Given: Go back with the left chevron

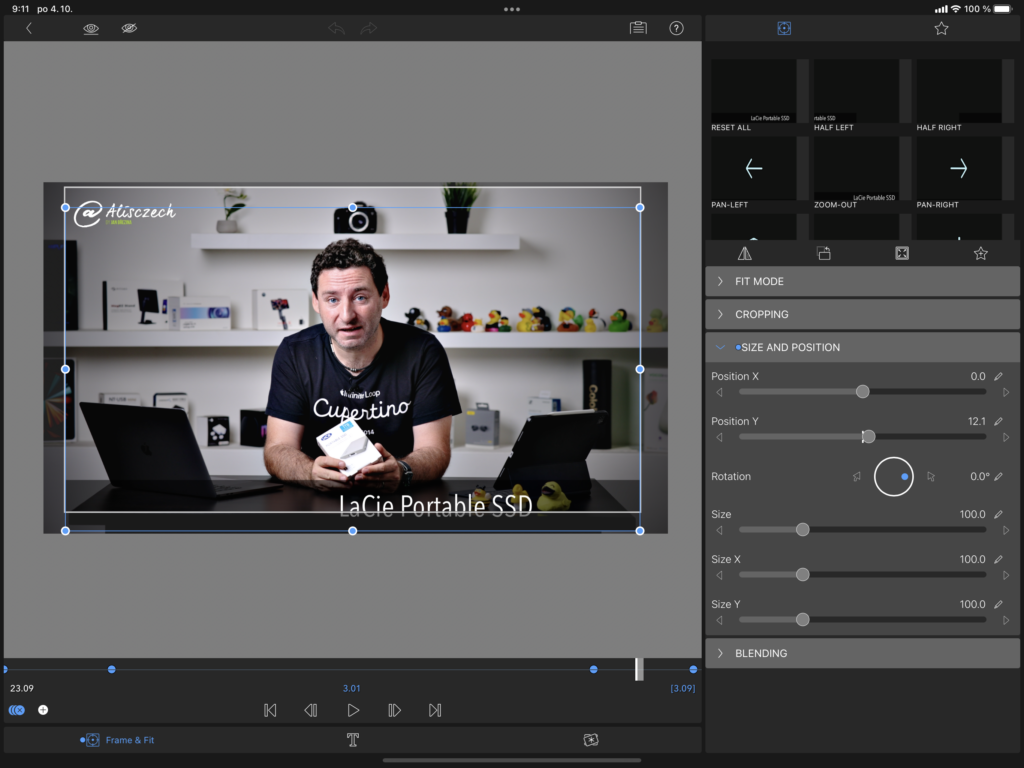Looking at the screenshot, I should [29, 28].
